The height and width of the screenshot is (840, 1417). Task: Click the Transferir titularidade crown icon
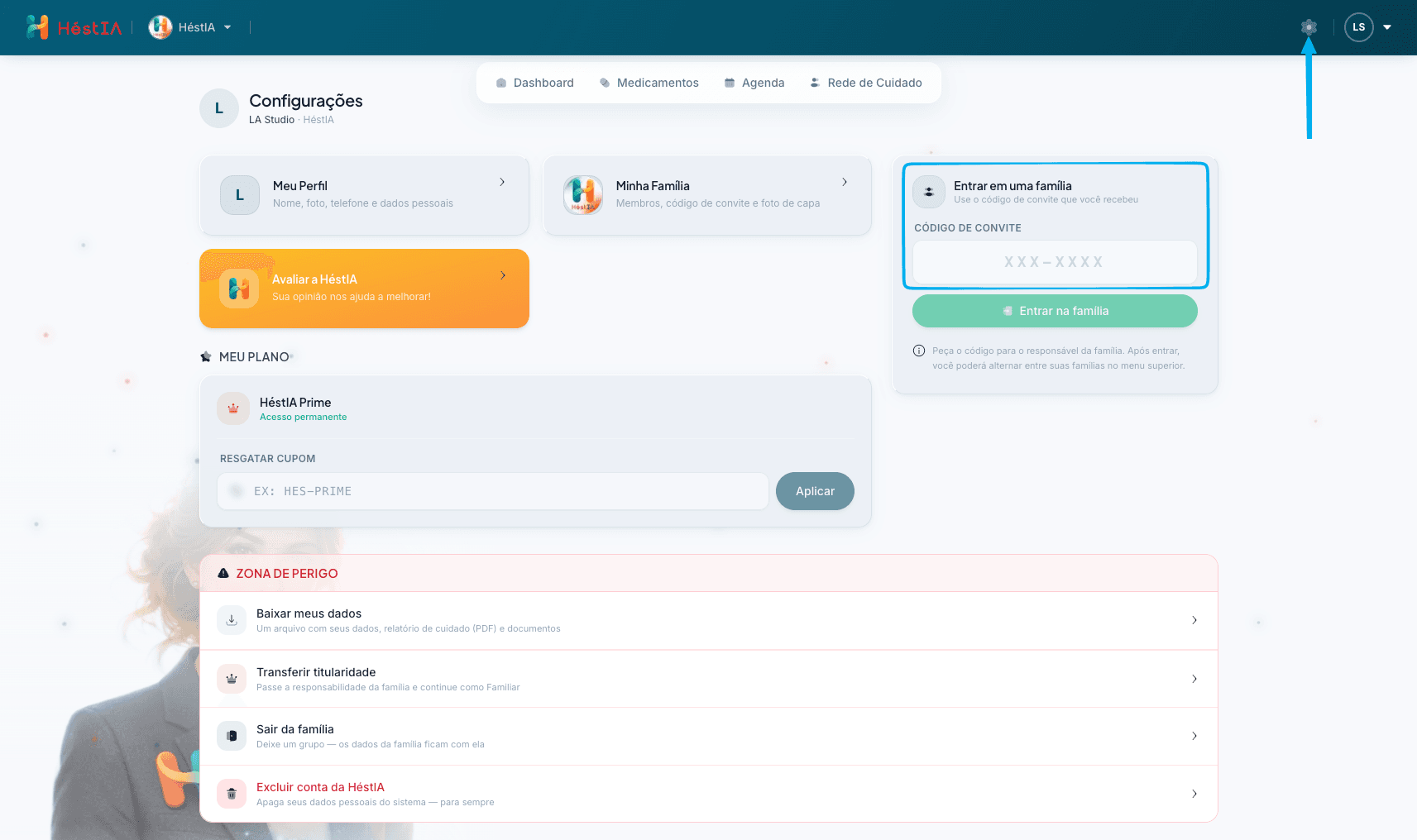(232, 679)
